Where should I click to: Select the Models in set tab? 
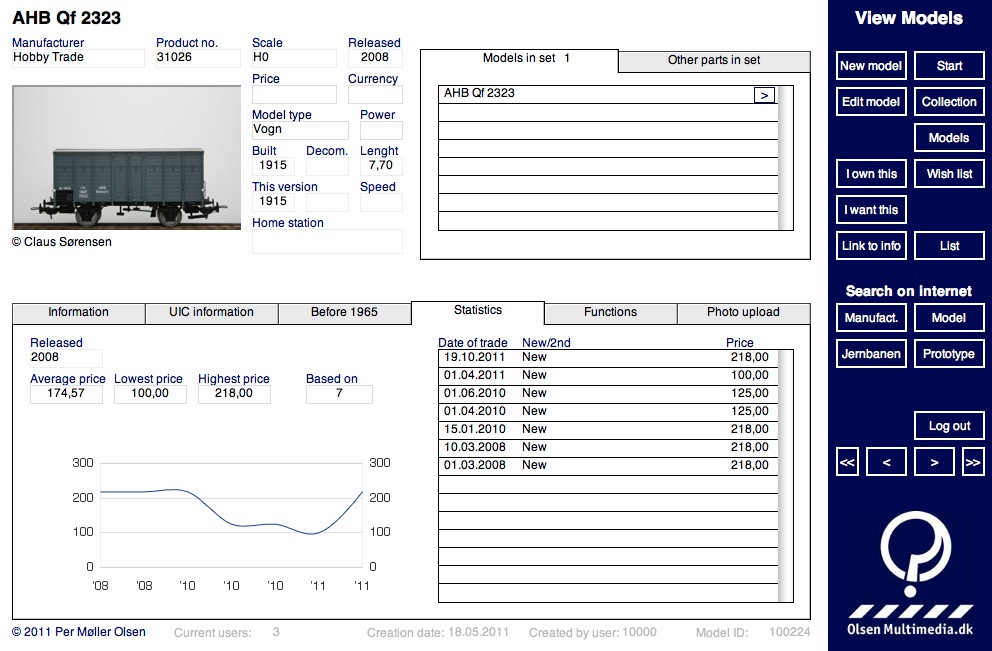click(x=519, y=59)
